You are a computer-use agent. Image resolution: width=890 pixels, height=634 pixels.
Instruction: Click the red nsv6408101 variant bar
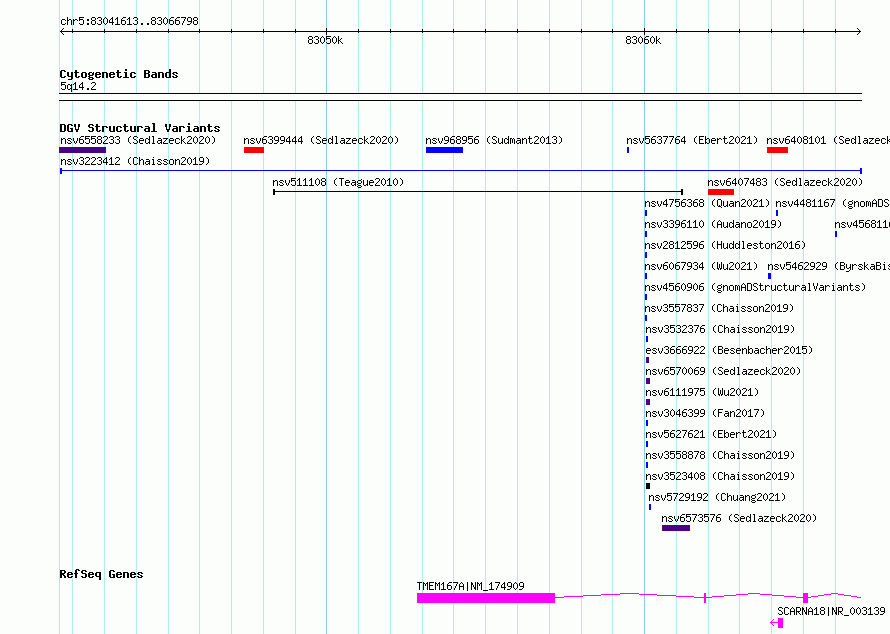(x=777, y=150)
